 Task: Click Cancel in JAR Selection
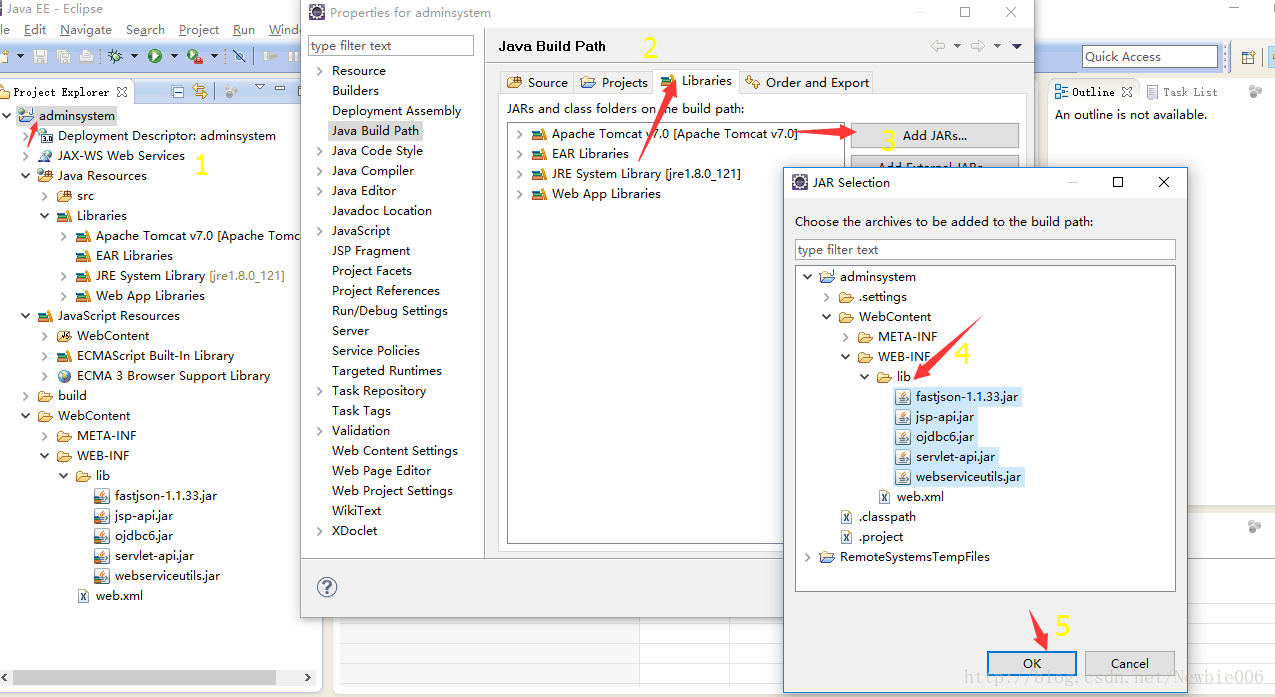(1129, 663)
